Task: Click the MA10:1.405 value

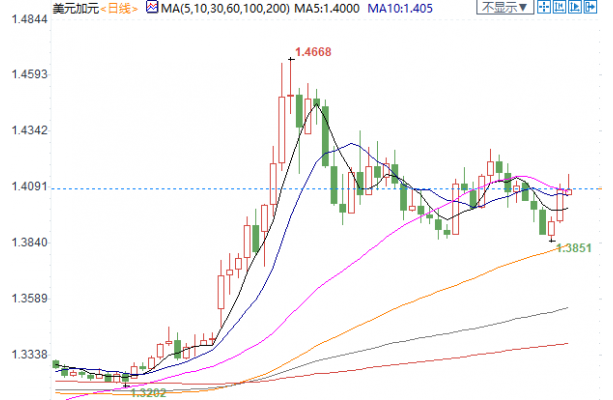Action: pyautogui.click(x=400, y=8)
